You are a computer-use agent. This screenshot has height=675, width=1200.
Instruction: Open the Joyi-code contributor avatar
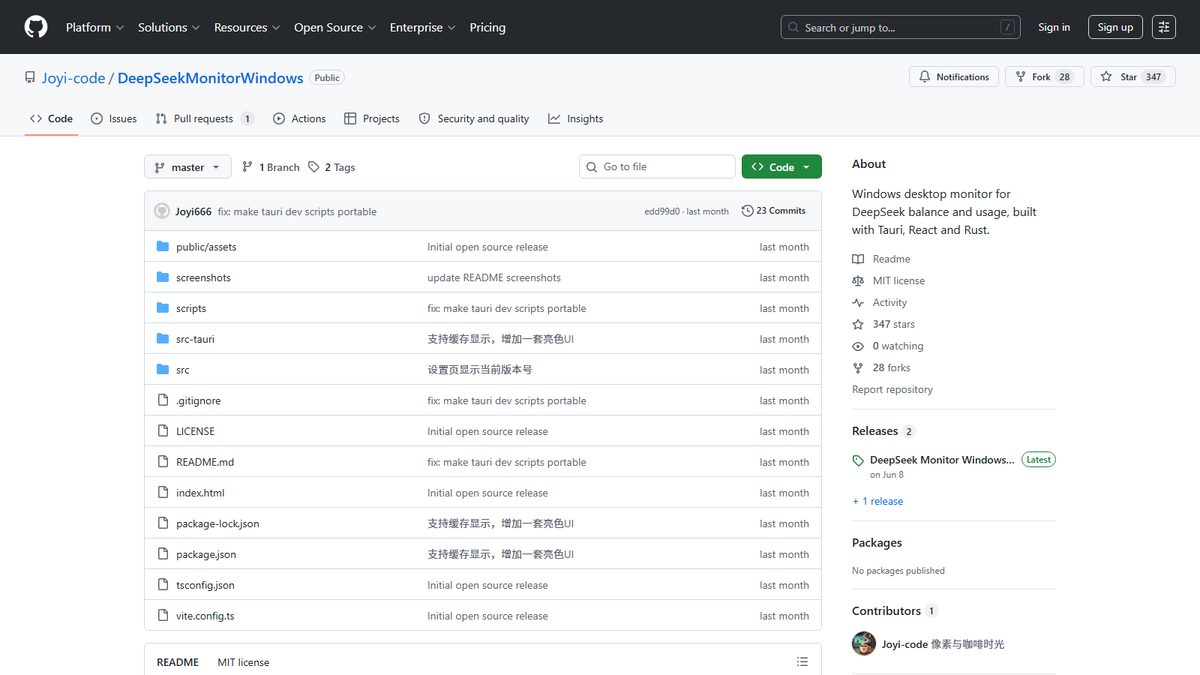864,644
